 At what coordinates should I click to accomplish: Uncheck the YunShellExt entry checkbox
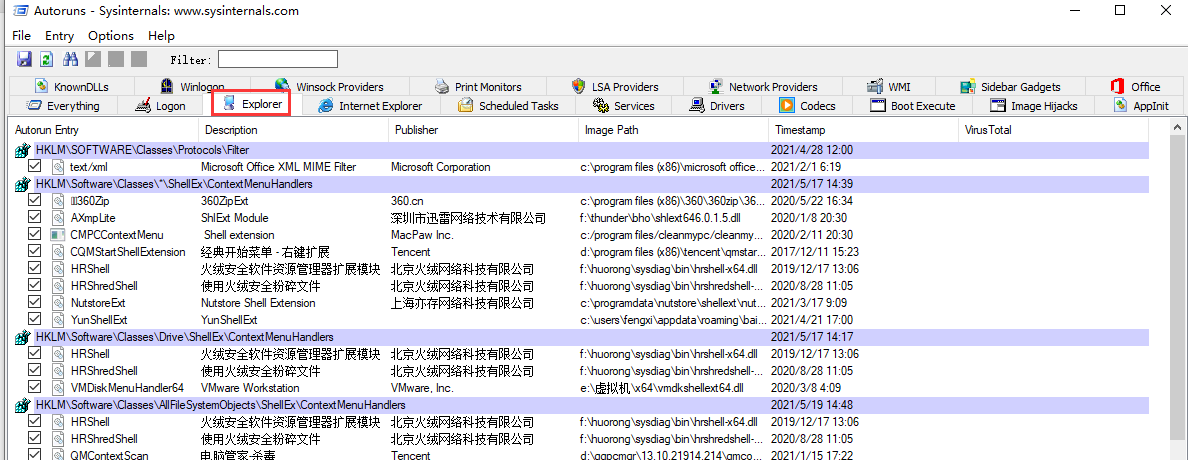tap(34, 319)
